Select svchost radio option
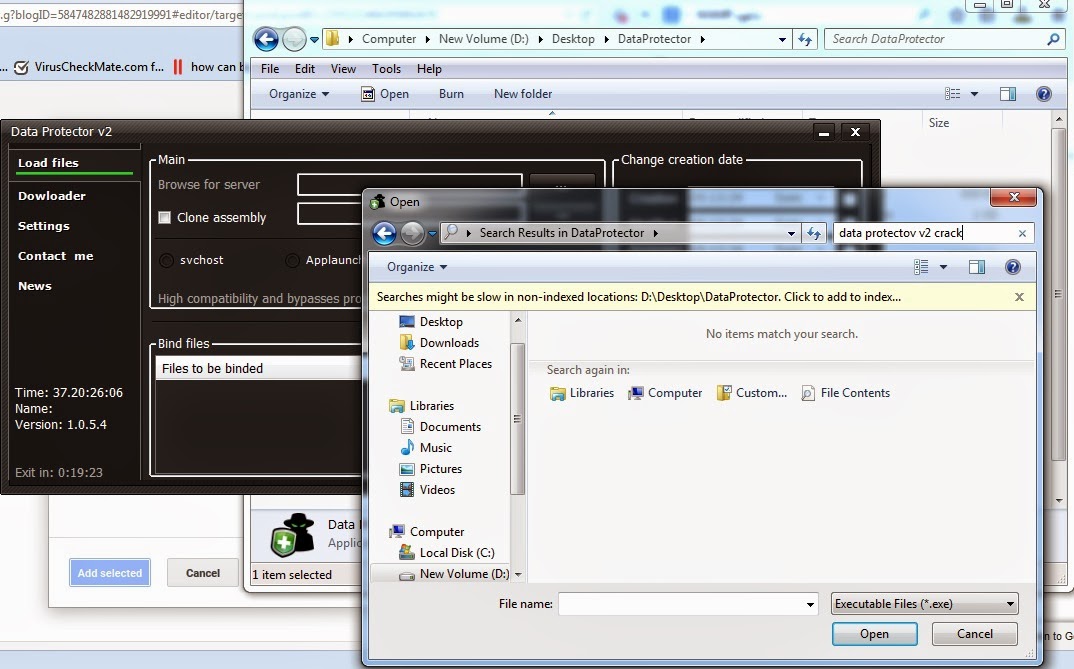The width and height of the screenshot is (1074, 669). (x=166, y=260)
